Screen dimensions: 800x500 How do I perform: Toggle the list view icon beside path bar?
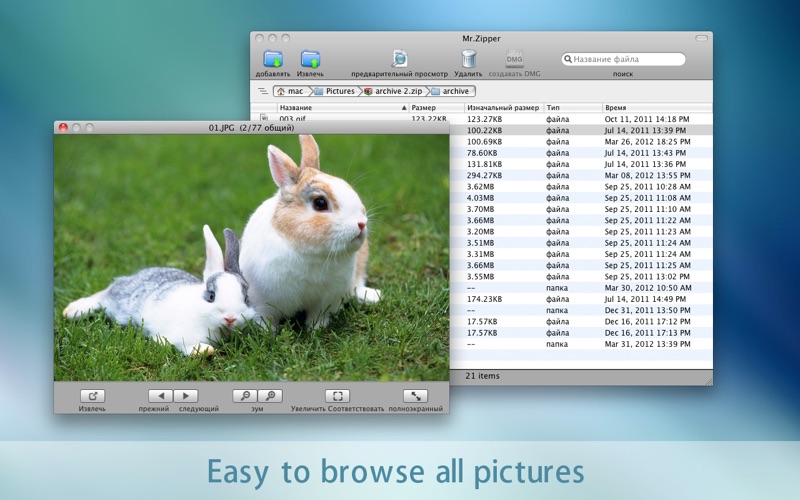point(263,91)
